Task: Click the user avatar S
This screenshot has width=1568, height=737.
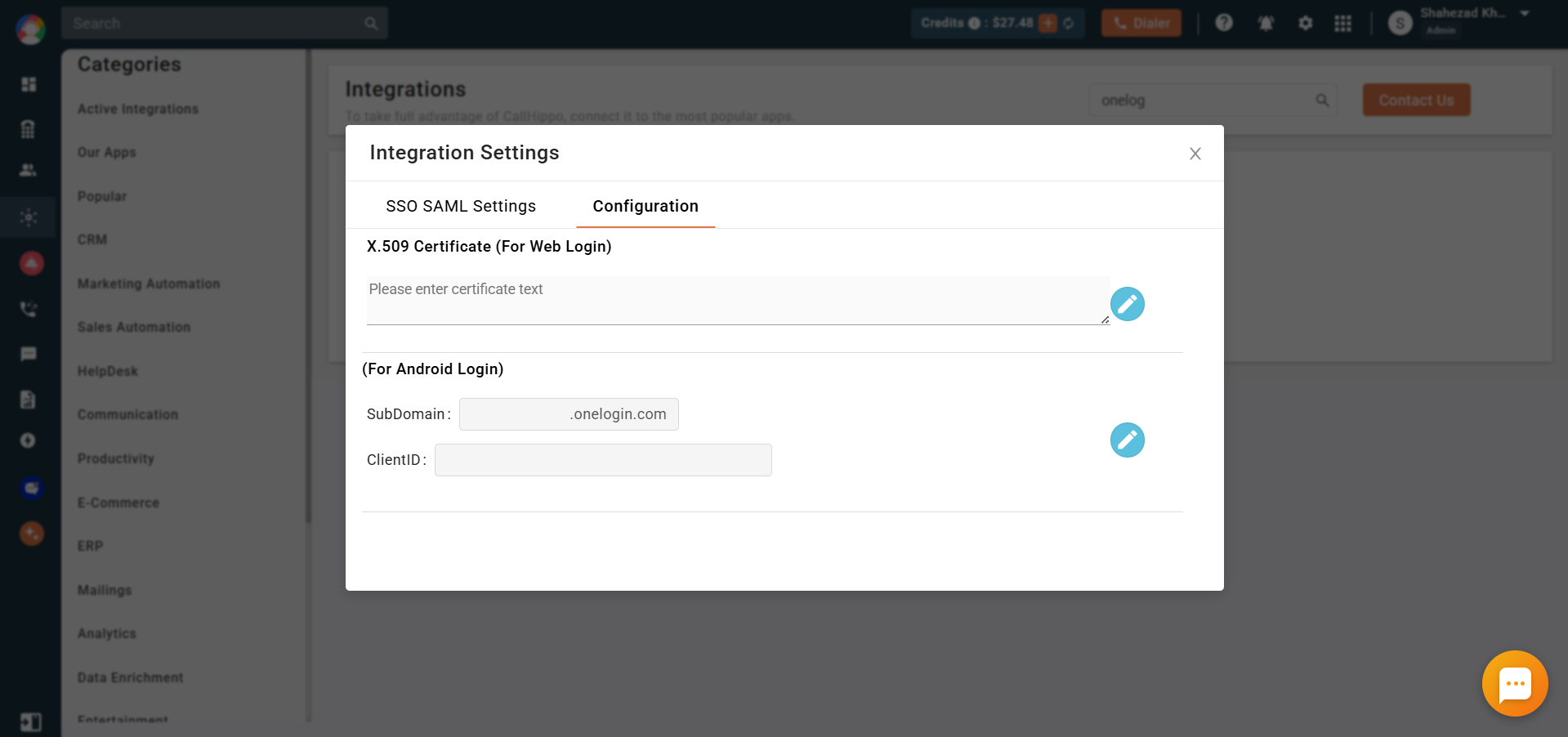Action: [x=1400, y=23]
